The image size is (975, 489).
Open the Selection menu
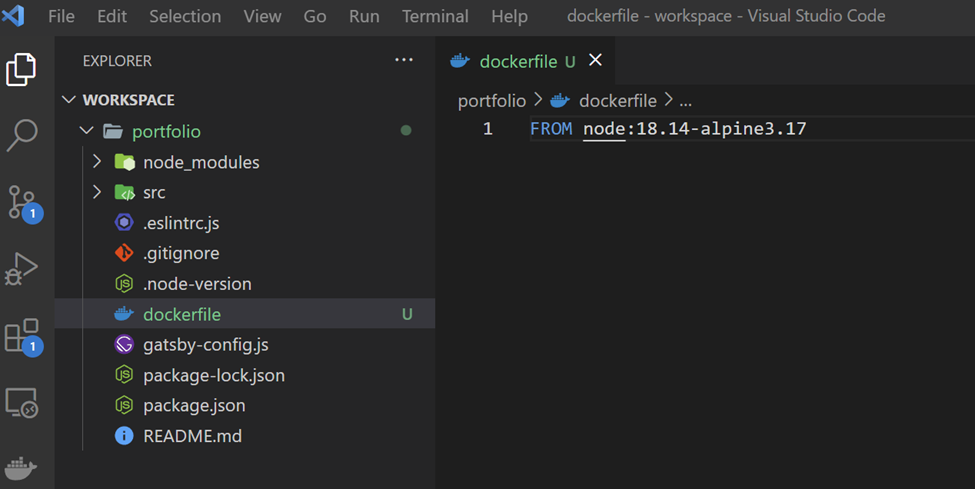pos(185,16)
